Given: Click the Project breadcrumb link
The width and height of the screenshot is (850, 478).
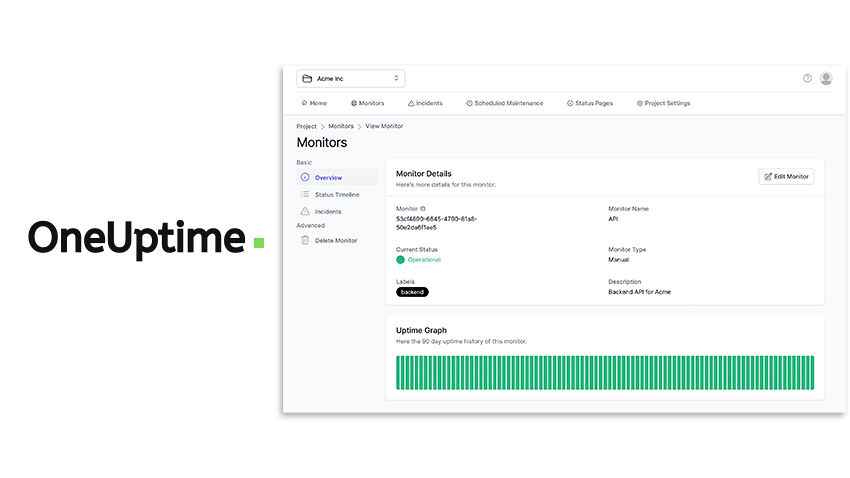Looking at the screenshot, I should [x=306, y=126].
